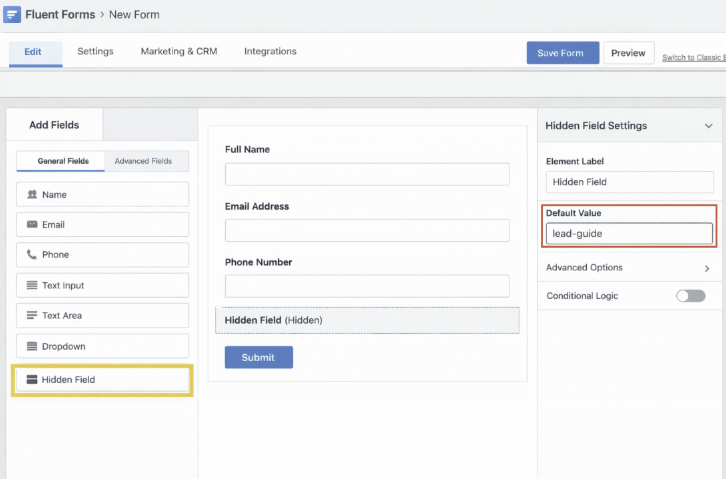Viewport: 726px width, 479px height.
Task: Click the Default Value input field
Action: [x=629, y=234]
